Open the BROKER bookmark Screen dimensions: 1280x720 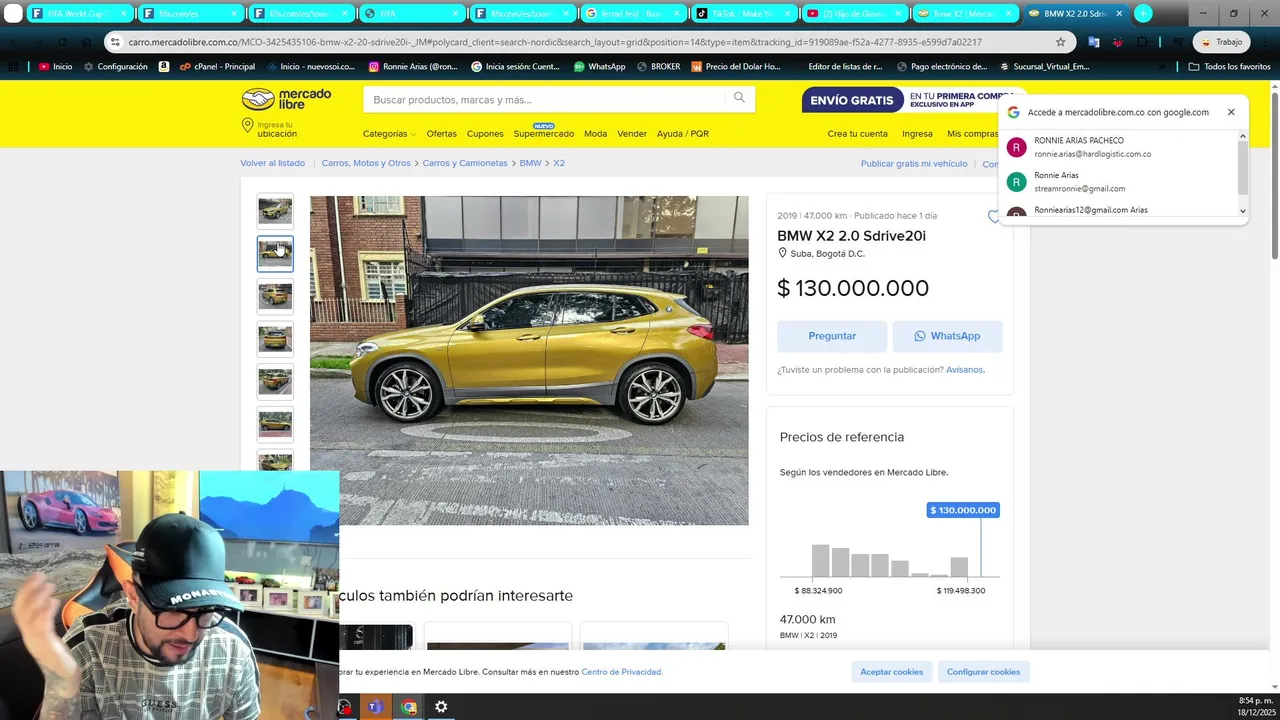click(658, 67)
